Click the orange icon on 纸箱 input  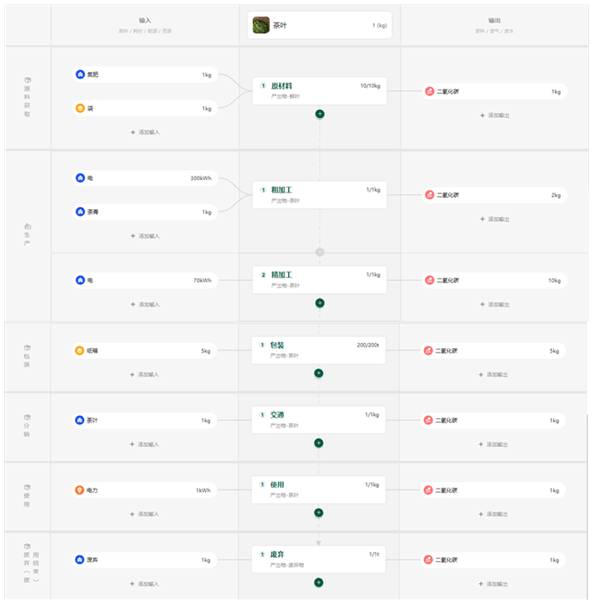[80, 351]
